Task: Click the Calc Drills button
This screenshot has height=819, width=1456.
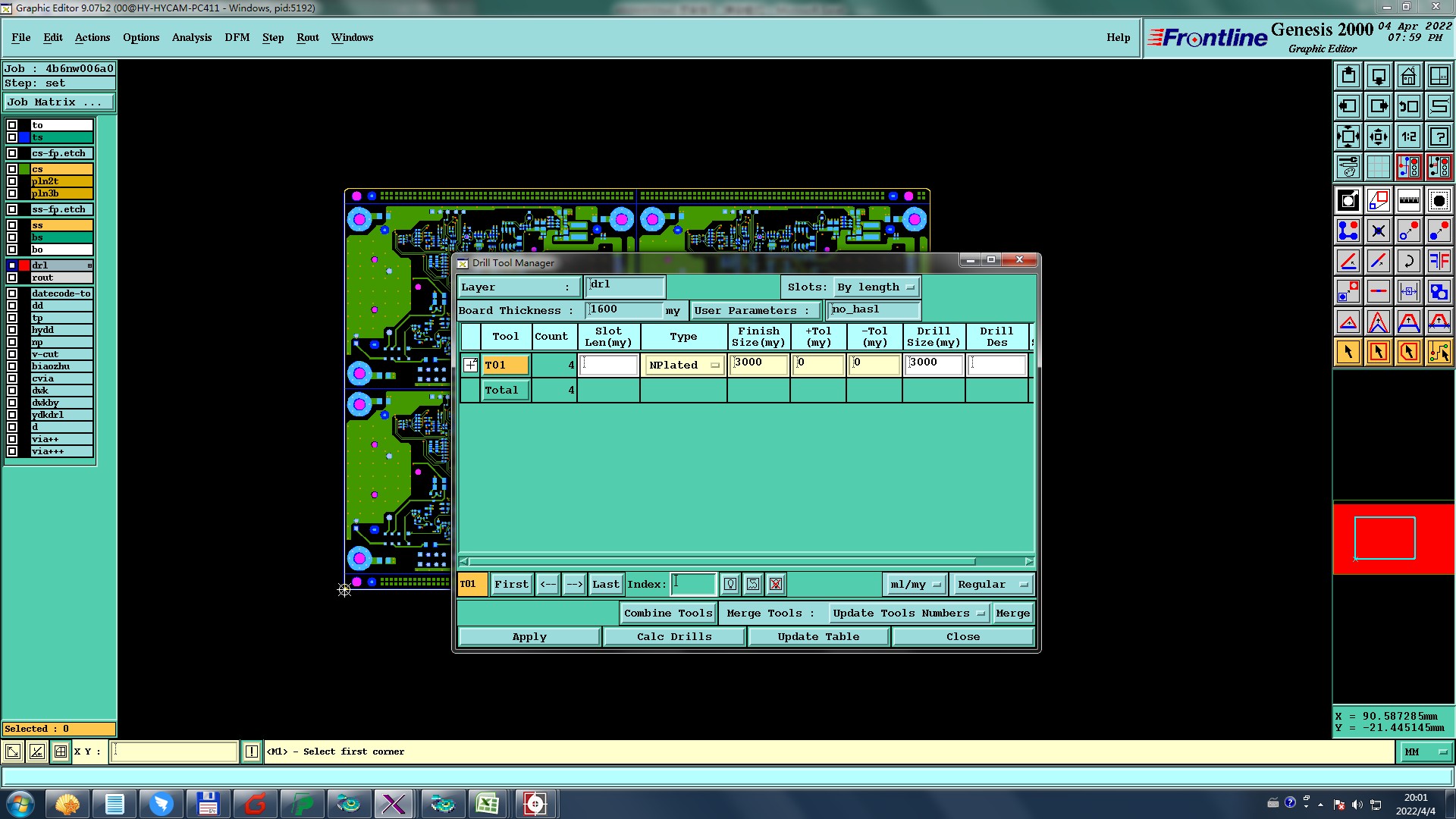Action: (x=673, y=637)
